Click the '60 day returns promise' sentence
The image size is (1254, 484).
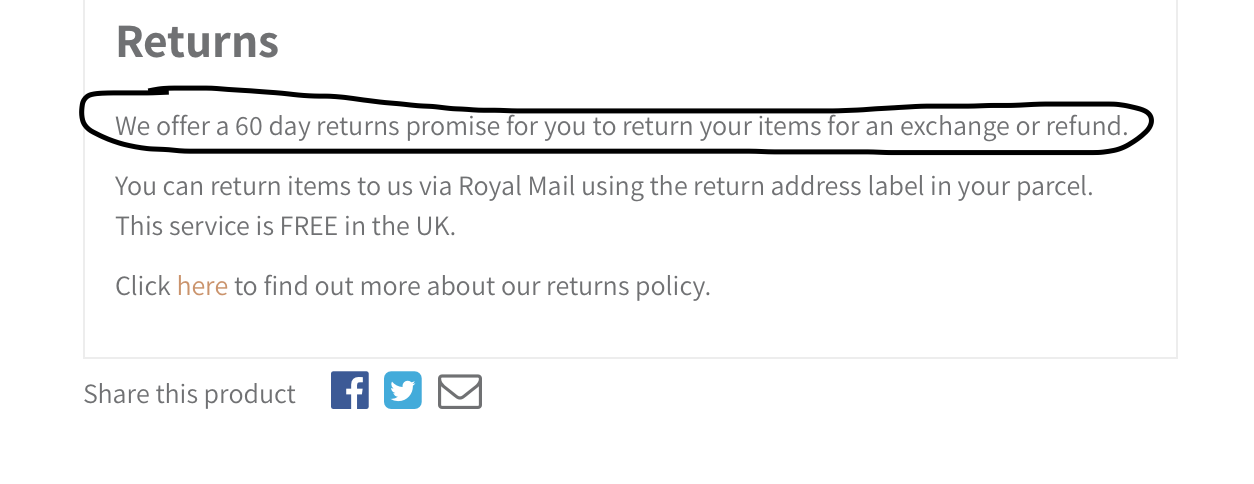(x=621, y=127)
